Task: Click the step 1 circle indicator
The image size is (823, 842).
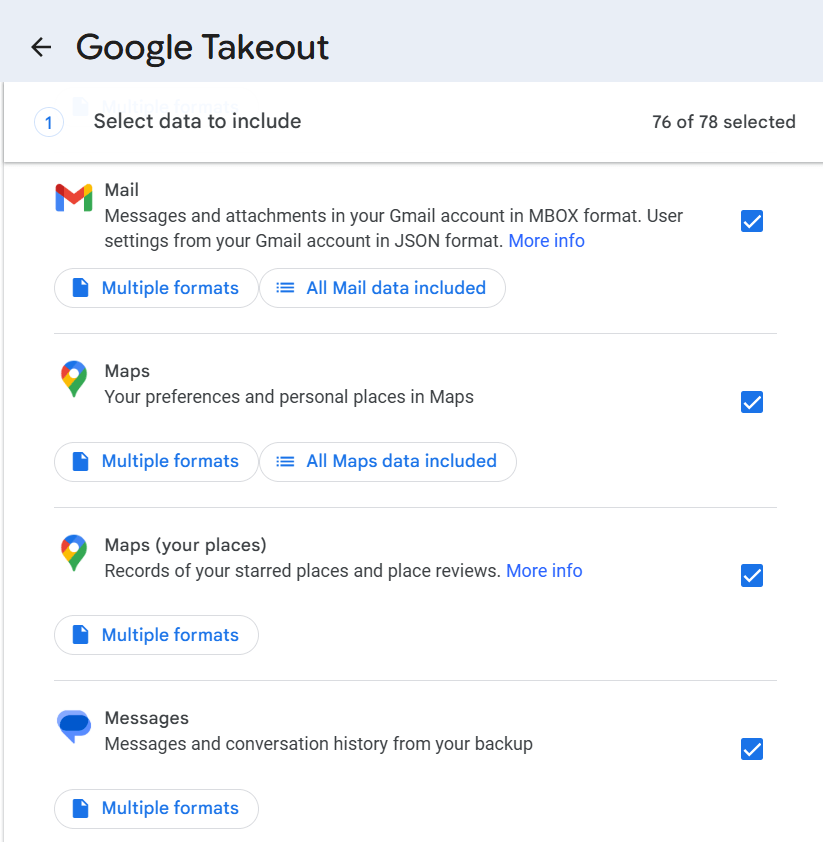Action: (x=49, y=121)
